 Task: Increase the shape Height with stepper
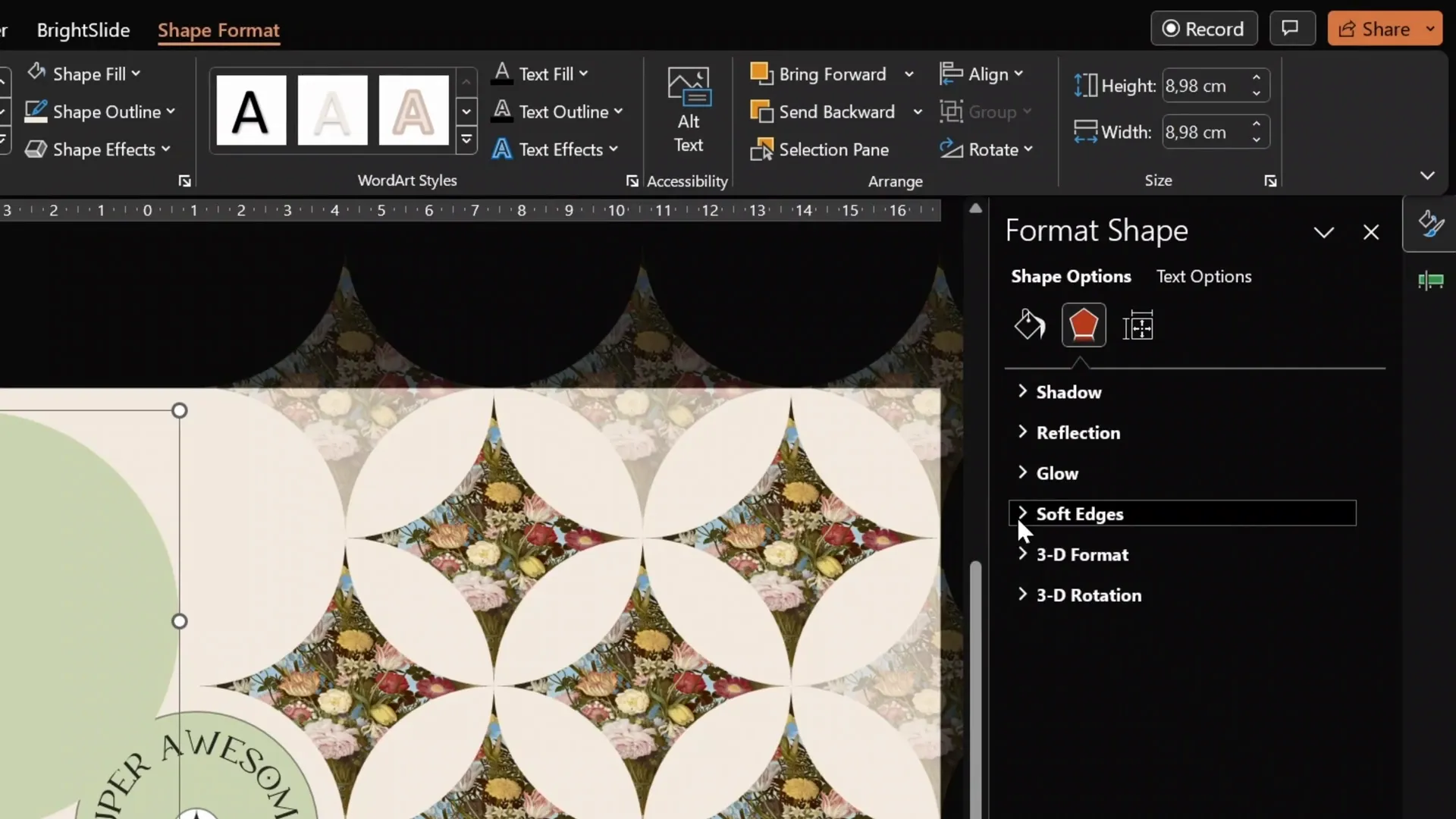click(1257, 77)
